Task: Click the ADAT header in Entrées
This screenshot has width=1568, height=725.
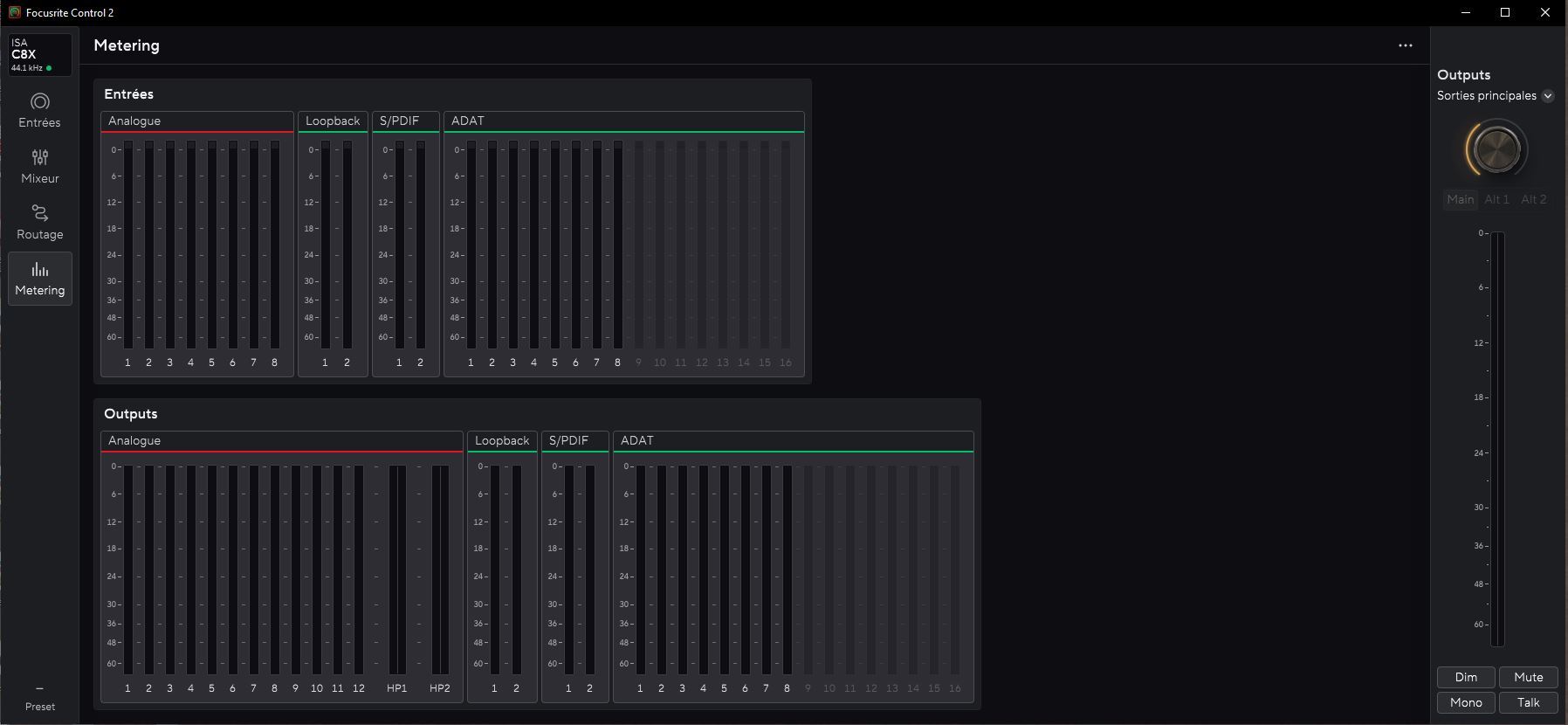Action: coord(624,121)
